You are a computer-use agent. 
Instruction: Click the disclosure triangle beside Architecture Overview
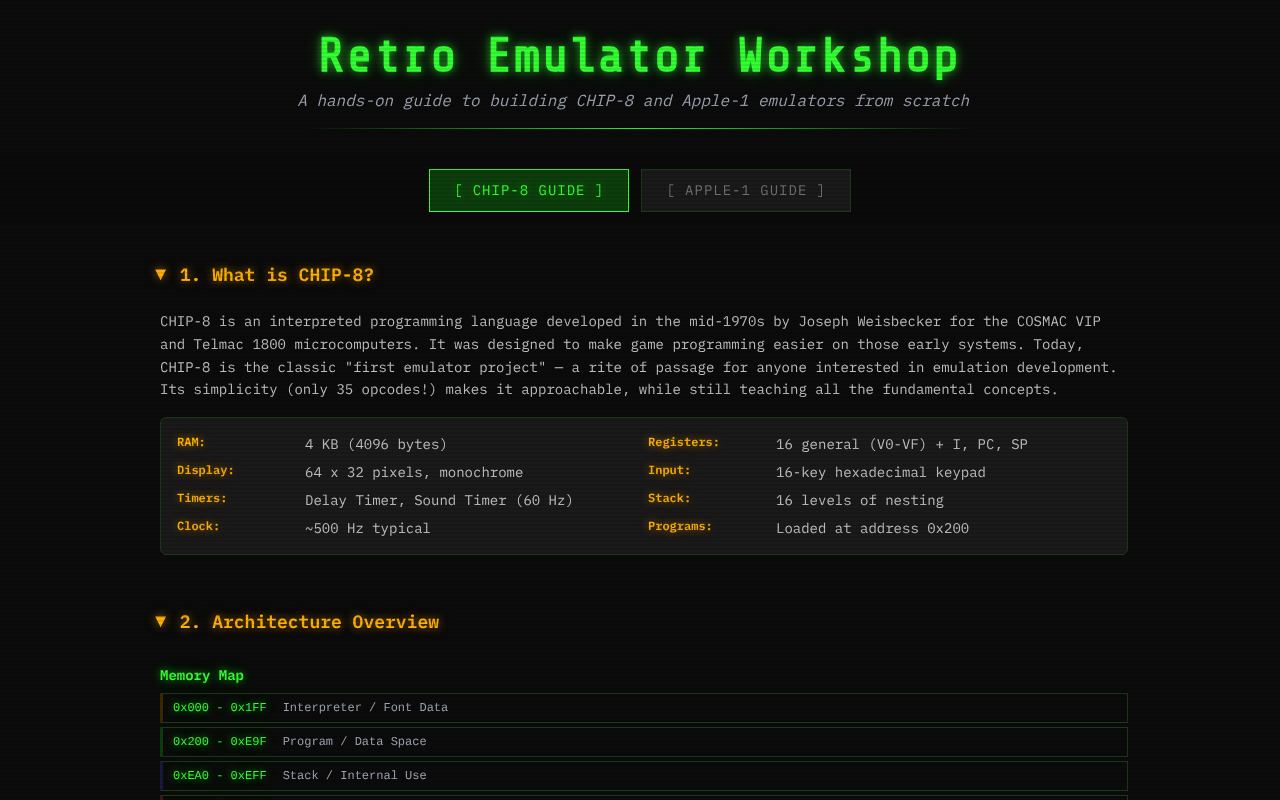pos(161,621)
